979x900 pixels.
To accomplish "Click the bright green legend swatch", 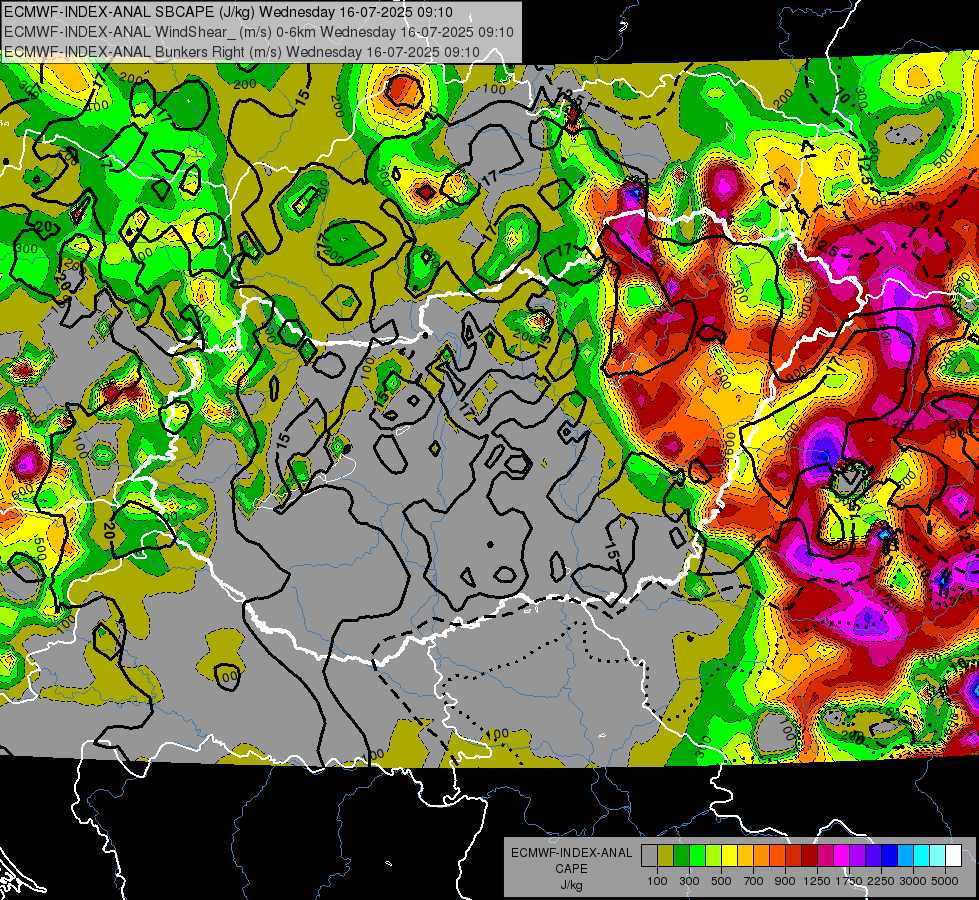I will [697, 855].
